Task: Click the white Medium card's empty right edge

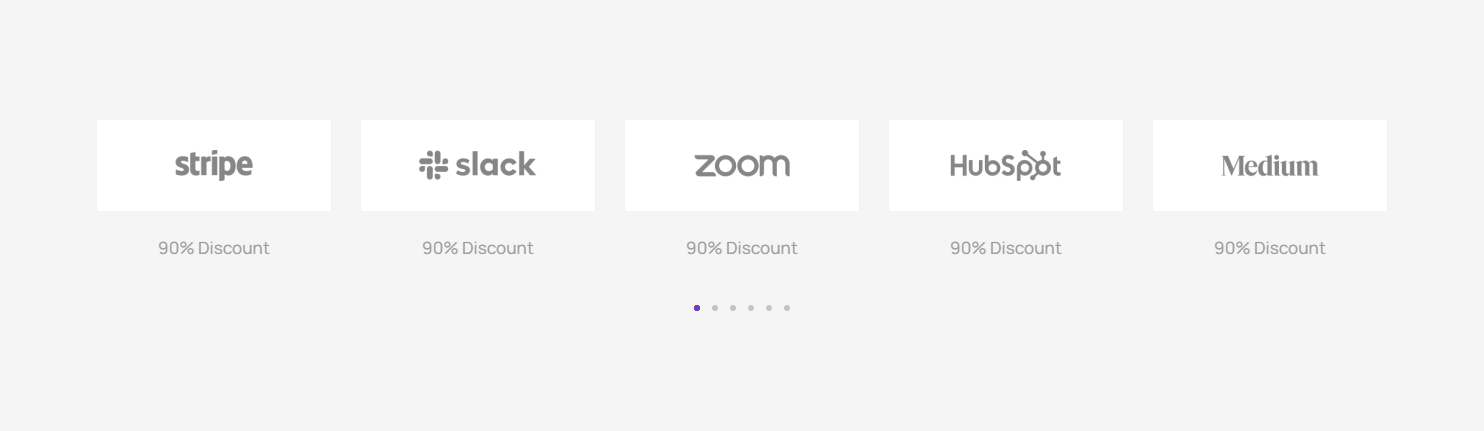Action: point(1368,165)
